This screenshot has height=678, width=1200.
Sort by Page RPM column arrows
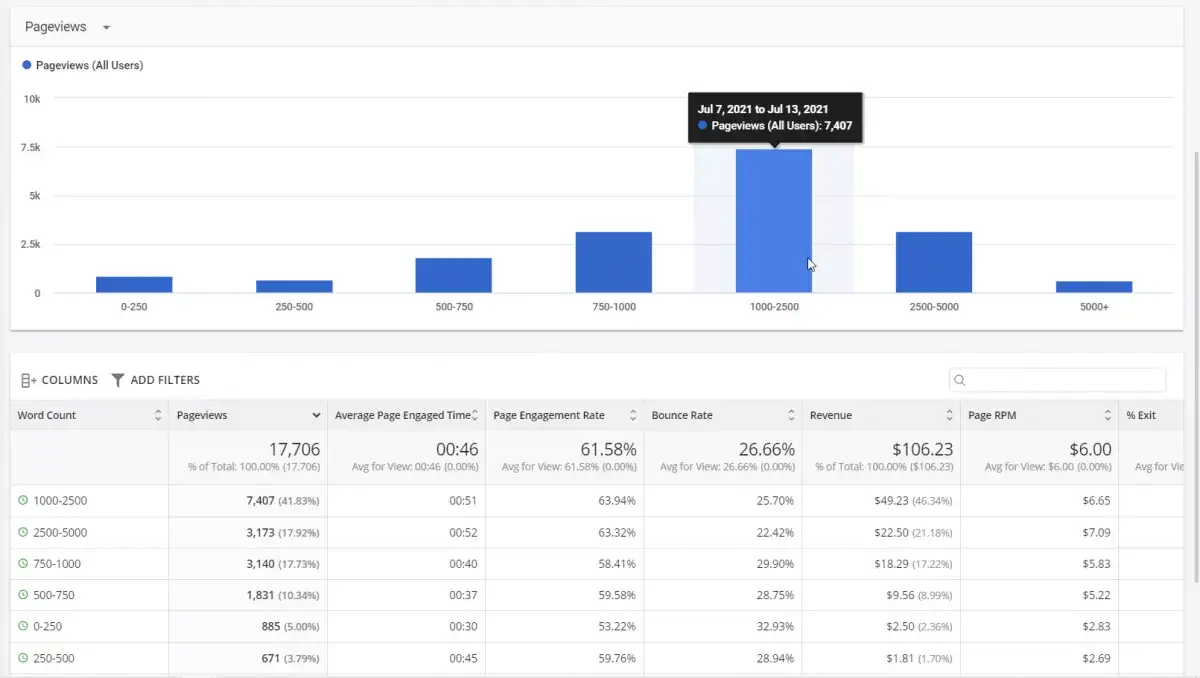click(1108, 415)
